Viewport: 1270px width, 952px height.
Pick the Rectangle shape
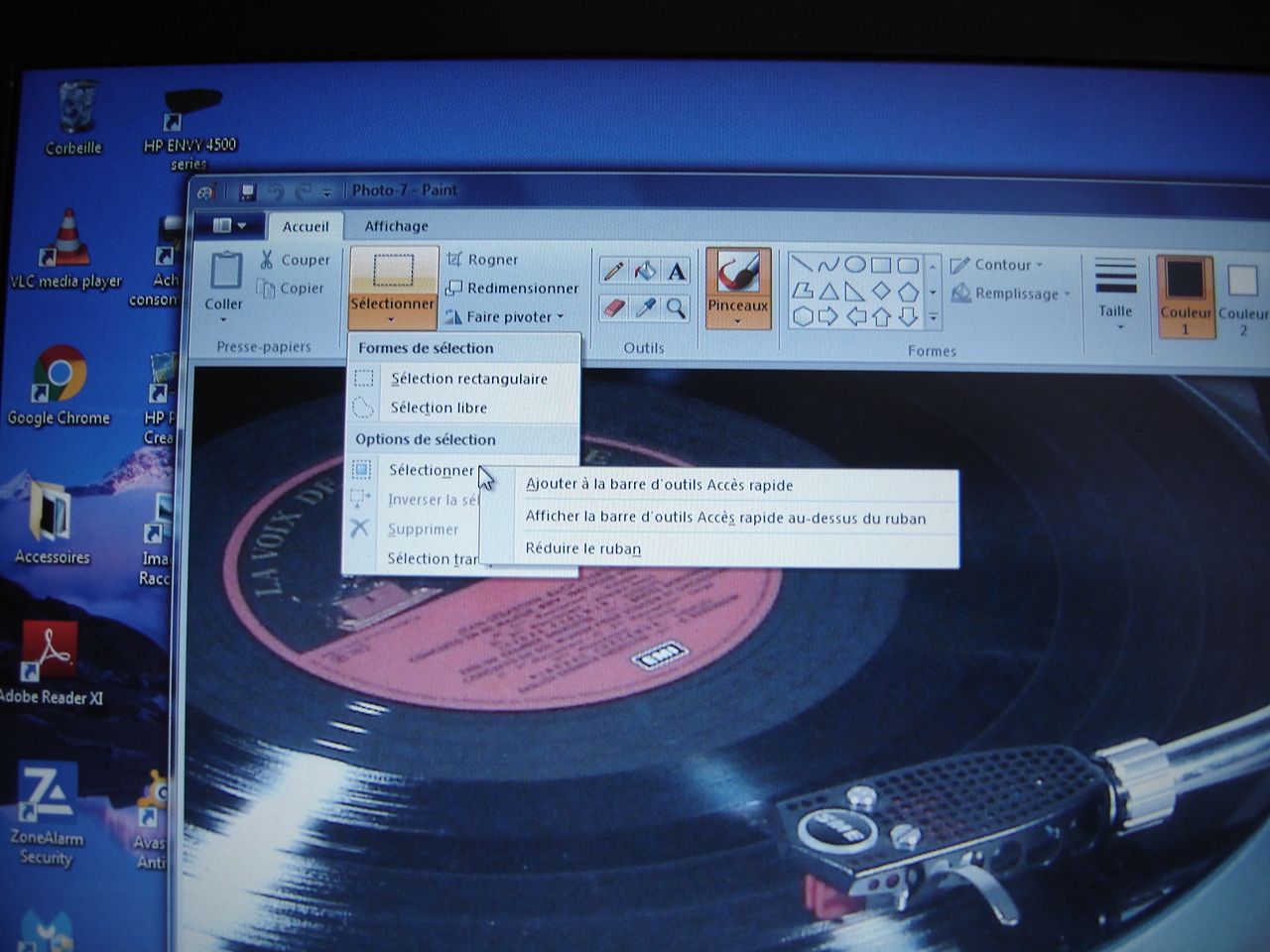pyautogui.click(x=881, y=265)
